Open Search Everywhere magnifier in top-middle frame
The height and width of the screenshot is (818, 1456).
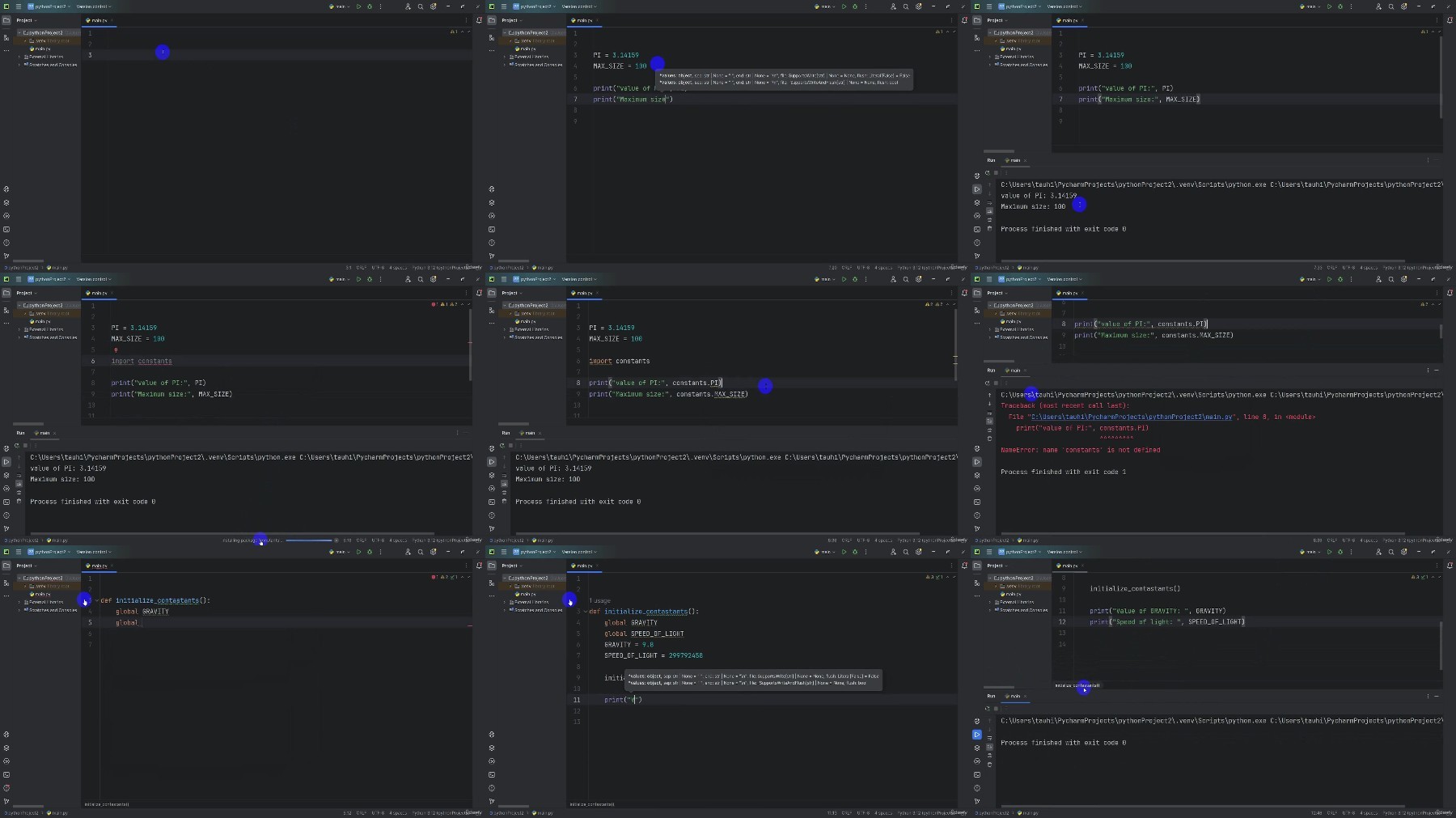(906, 6)
